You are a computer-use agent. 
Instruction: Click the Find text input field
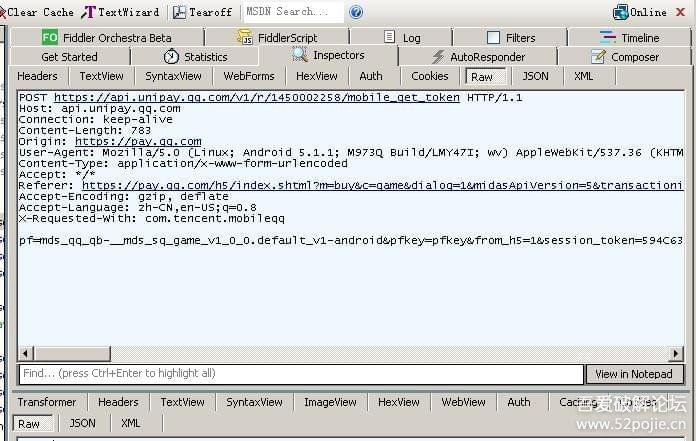pyautogui.click(x=301, y=374)
